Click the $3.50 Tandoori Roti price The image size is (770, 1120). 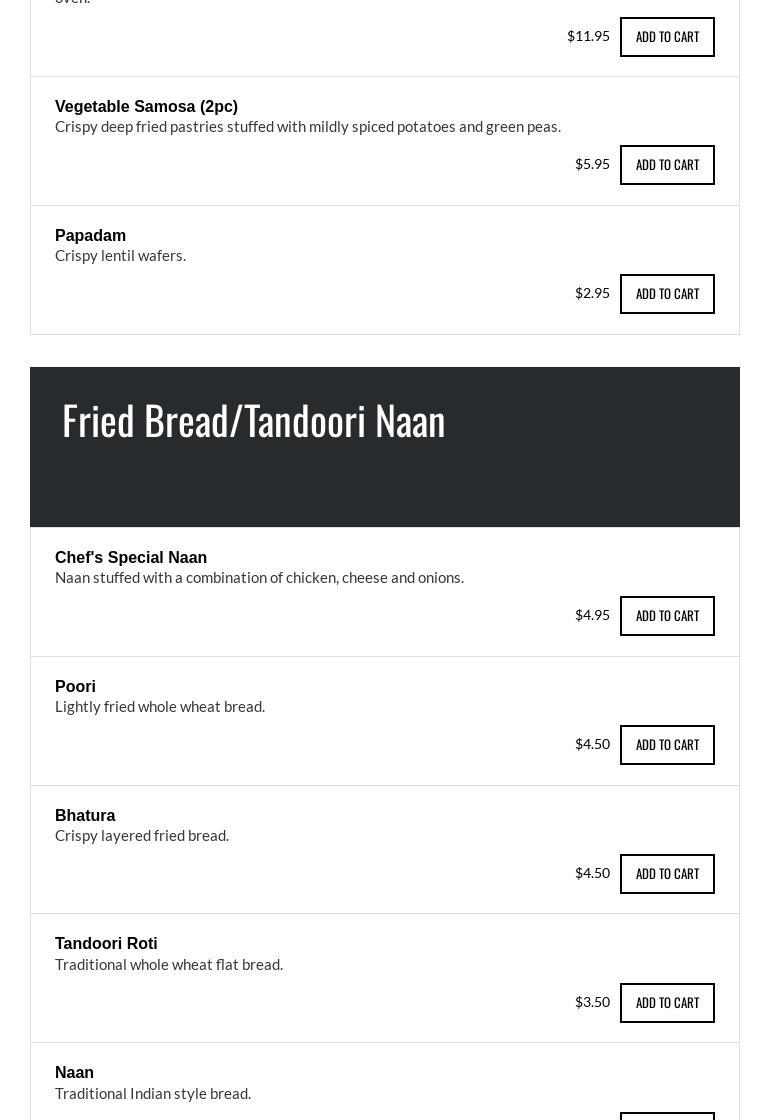[x=592, y=1002]
